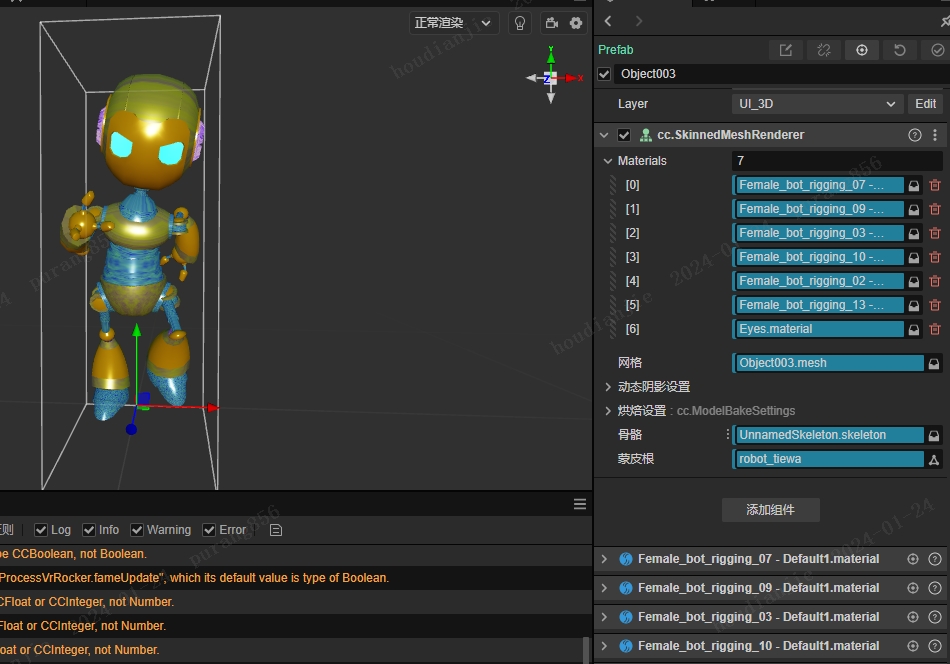Toggle the Warning filter checkbox
Viewport: 950px width, 664px height.
(136, 530)
